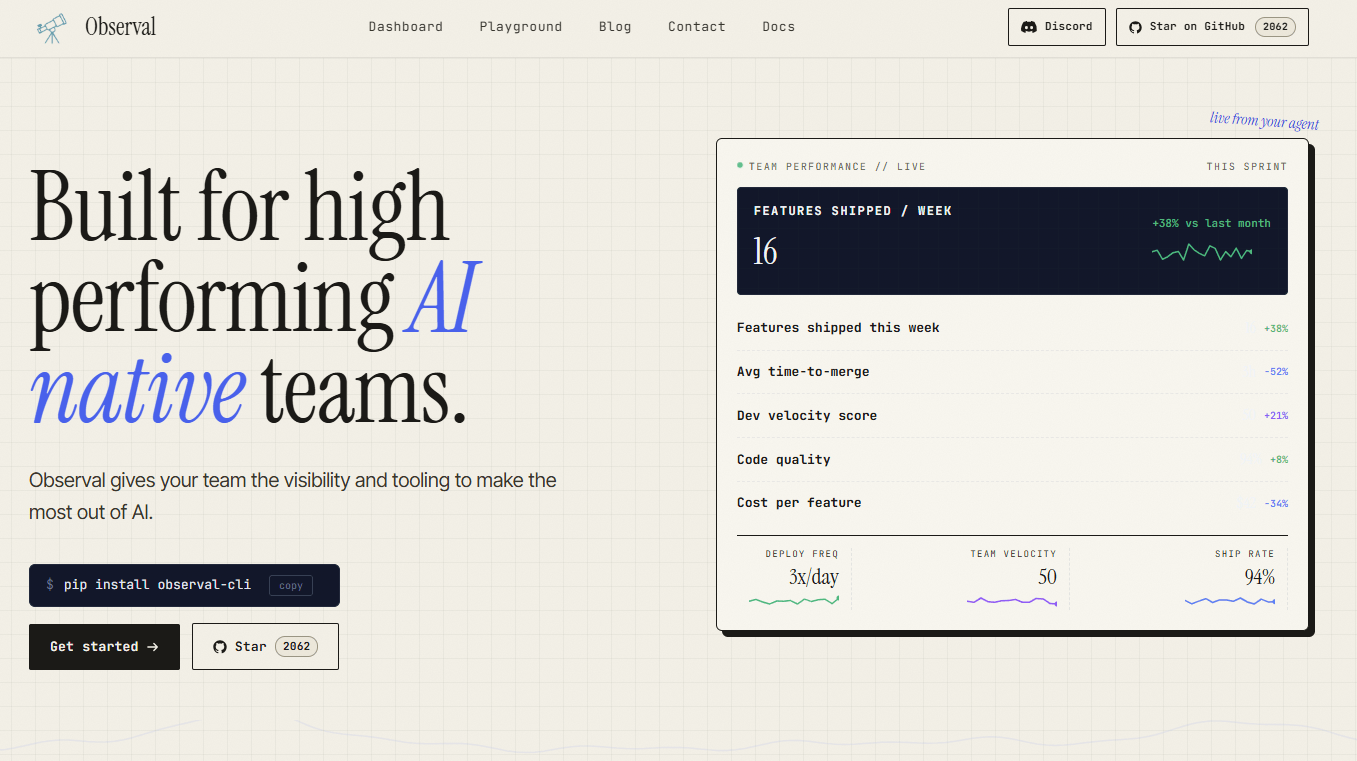The image size is (1357, 761).
Task: Click the +21% value
Action: click(1275, 416)
